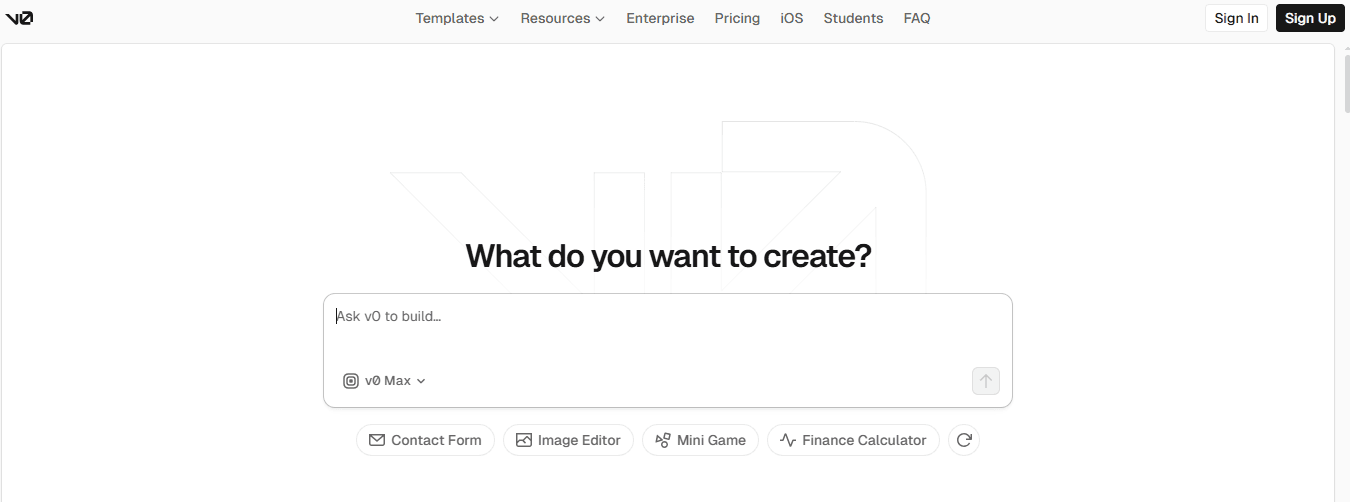Open the Students link in the header
Viewport: 1350px width, 502px height.
tap(853, 18)
